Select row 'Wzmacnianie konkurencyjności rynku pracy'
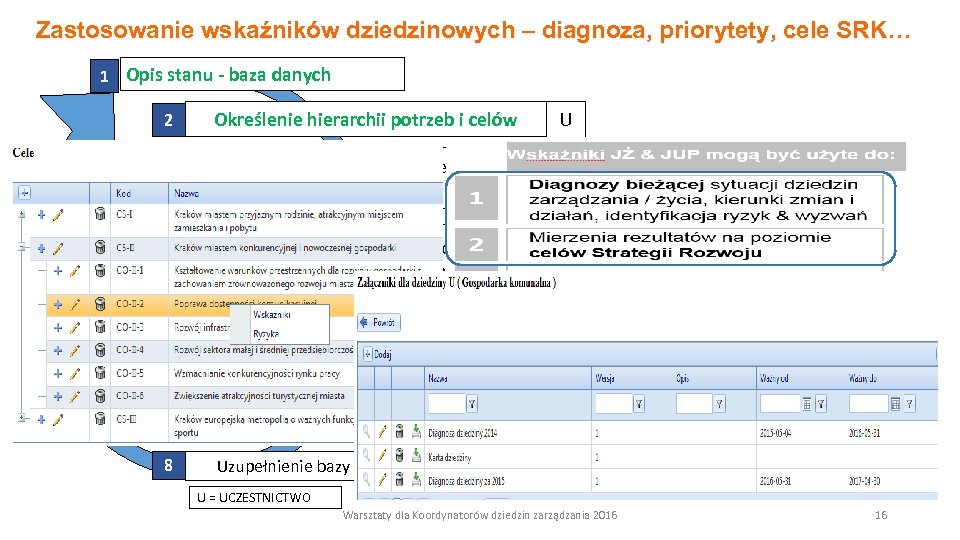This screenshot has width=960, height=540. (257, 373)
